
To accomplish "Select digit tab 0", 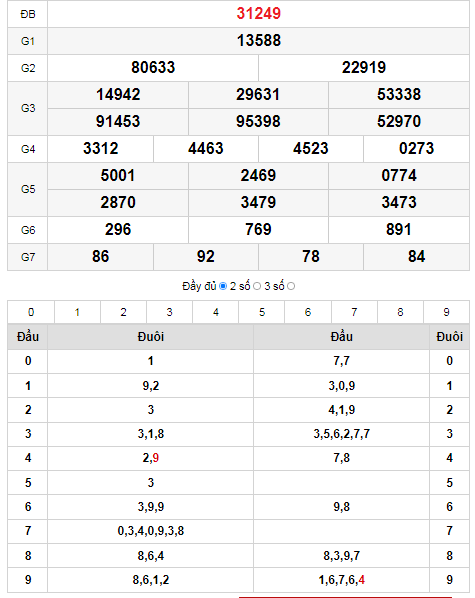I will pos(31,312).
